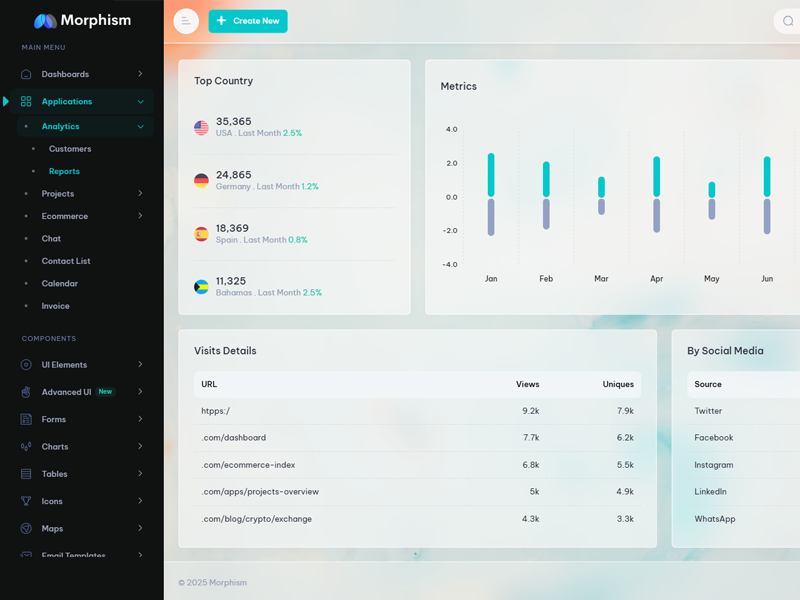Viewport: 800px width, 600px height.
Task: Click the January teal bar in Metrics
Action: (x=491, y=175)
